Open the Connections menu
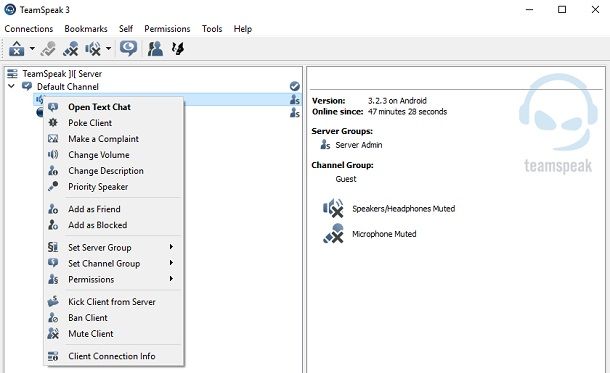 pos(29,29)
